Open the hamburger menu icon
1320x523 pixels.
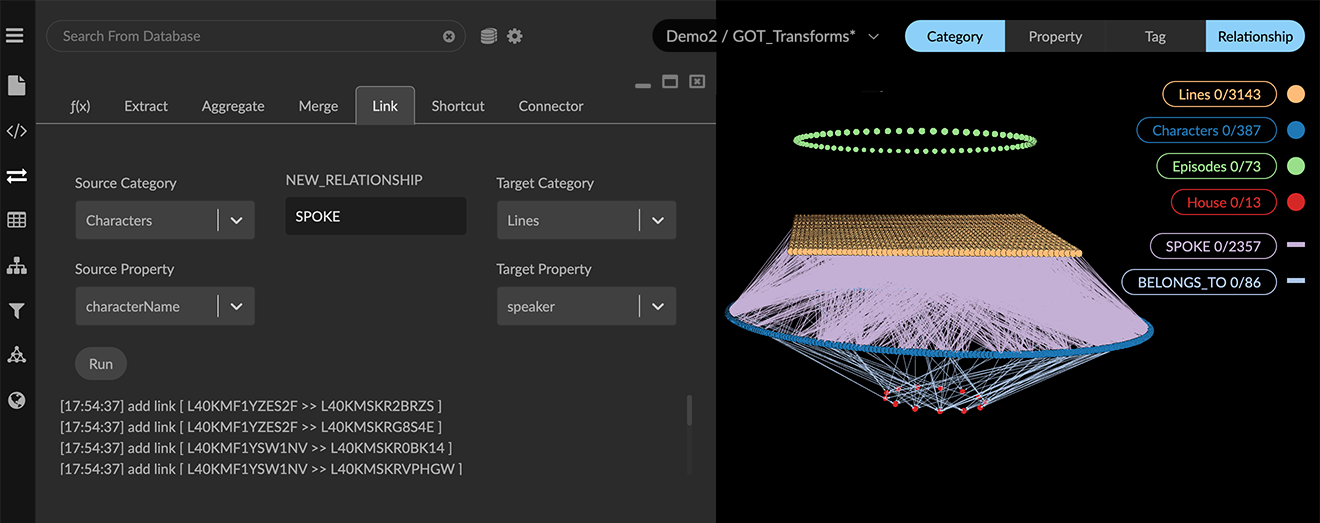[15, 36]
